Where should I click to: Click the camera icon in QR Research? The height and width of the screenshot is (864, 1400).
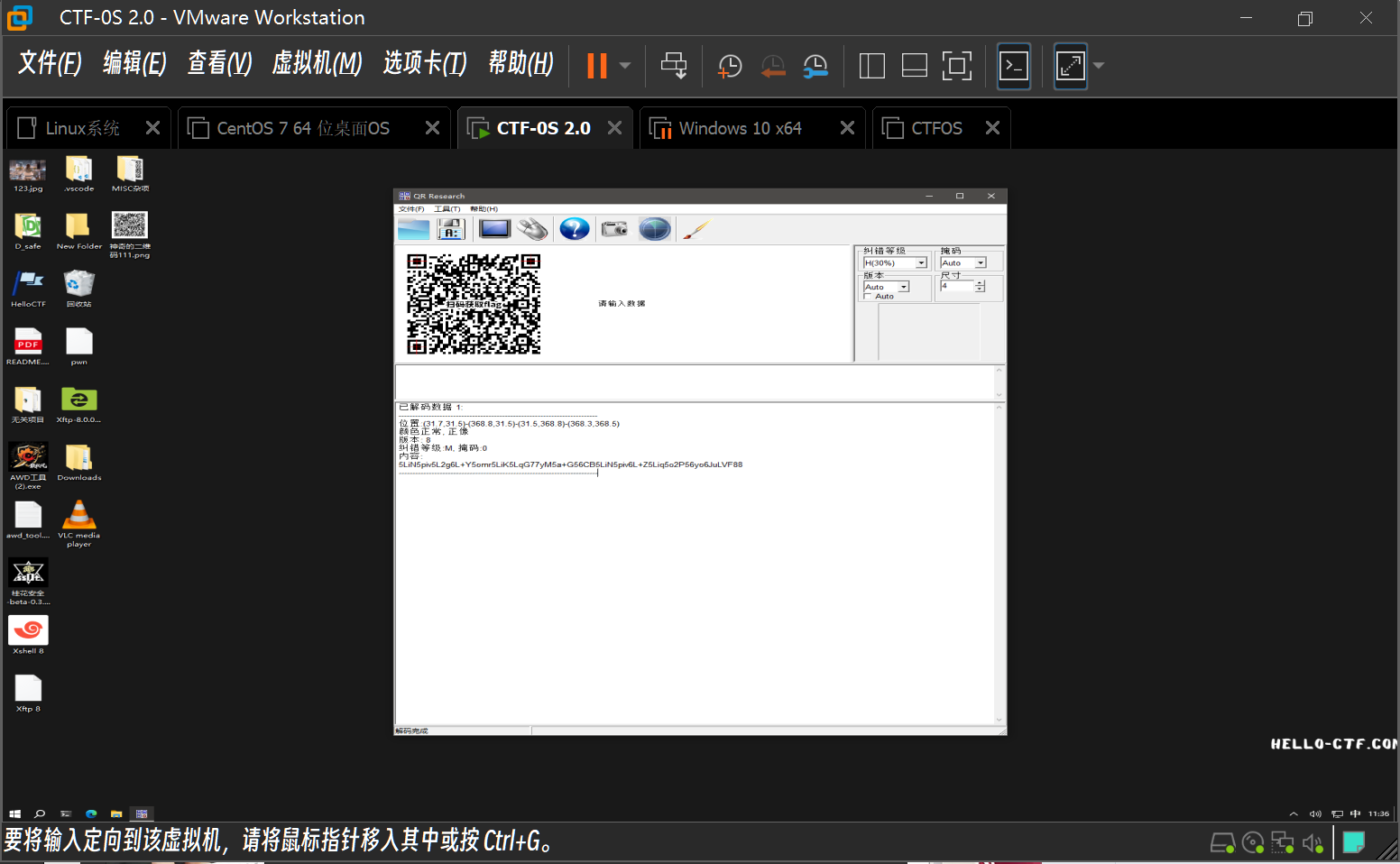click(614, 229)
